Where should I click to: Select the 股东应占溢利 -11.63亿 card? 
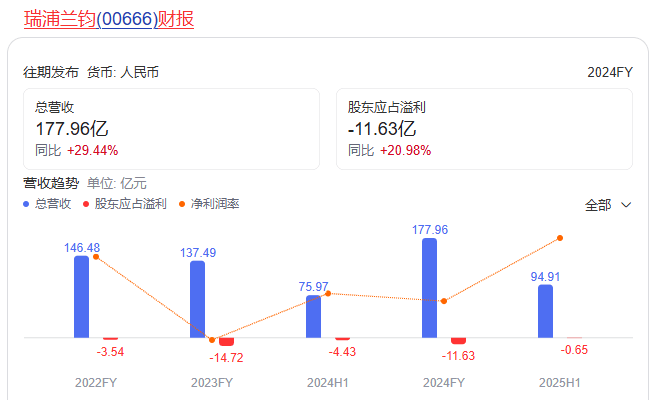coord(484,129)
